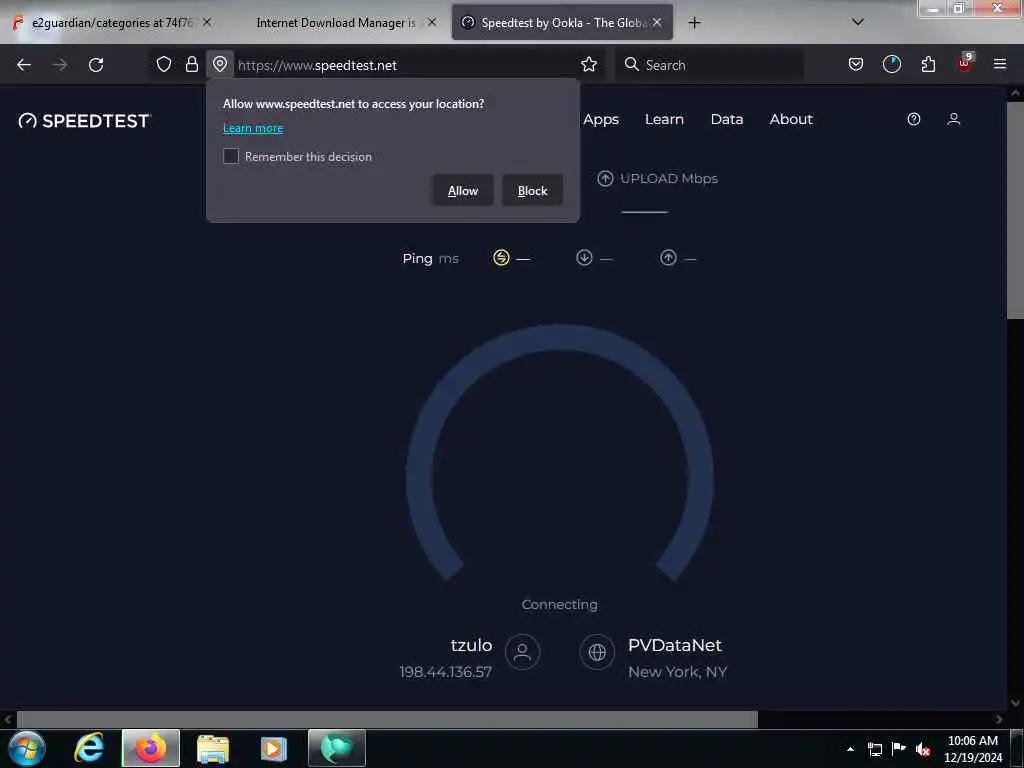Follow the Learn more link
This screenshot has height=768, width=1024.
click(253, 128)
